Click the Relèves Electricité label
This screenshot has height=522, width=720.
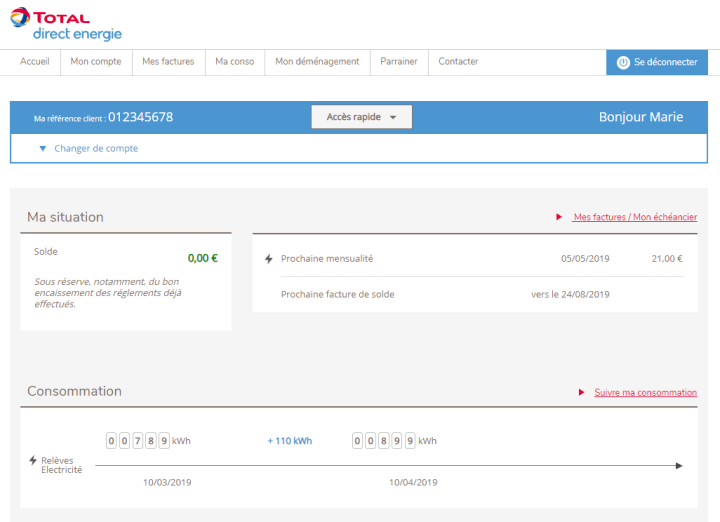(x=62, y=465)
